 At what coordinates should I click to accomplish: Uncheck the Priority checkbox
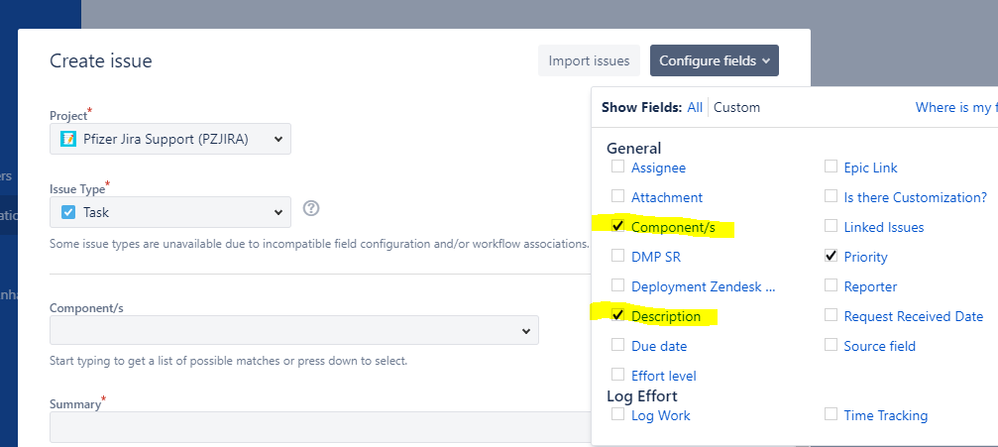(x=831, y=256)
